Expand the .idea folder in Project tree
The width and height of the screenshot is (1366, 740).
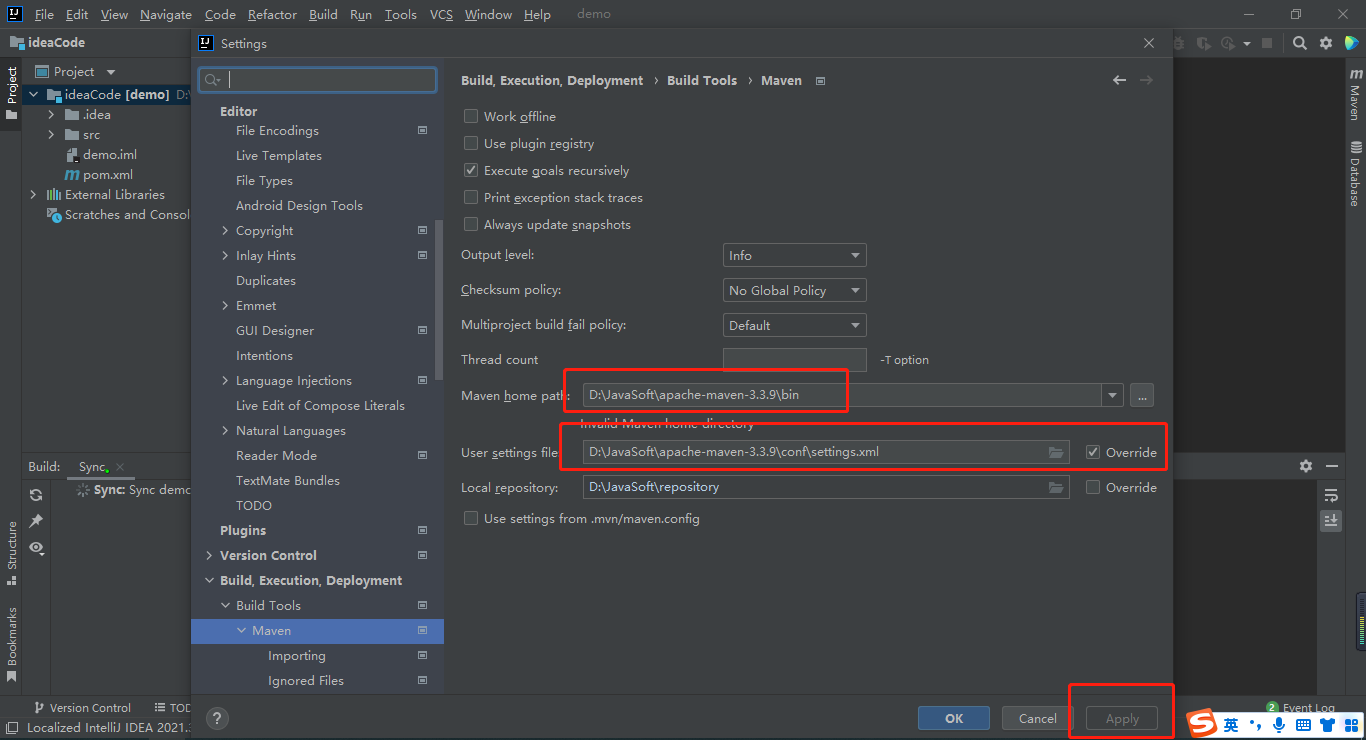(x=51, y=114)
